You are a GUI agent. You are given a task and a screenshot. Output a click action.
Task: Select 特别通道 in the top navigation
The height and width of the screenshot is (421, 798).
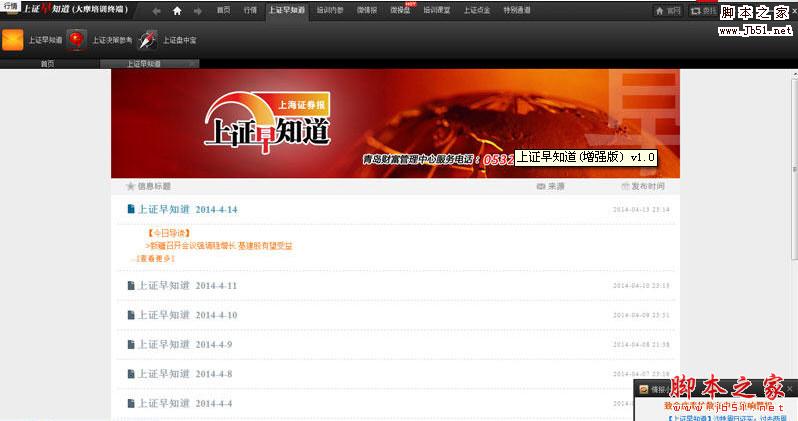coord(517,10)
